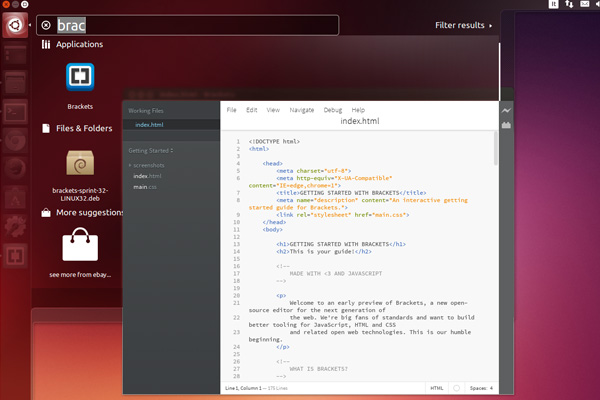Screen dimensions: 600x400
Task: Click the Brackets icon in the launcher
Action: point(15,256)
